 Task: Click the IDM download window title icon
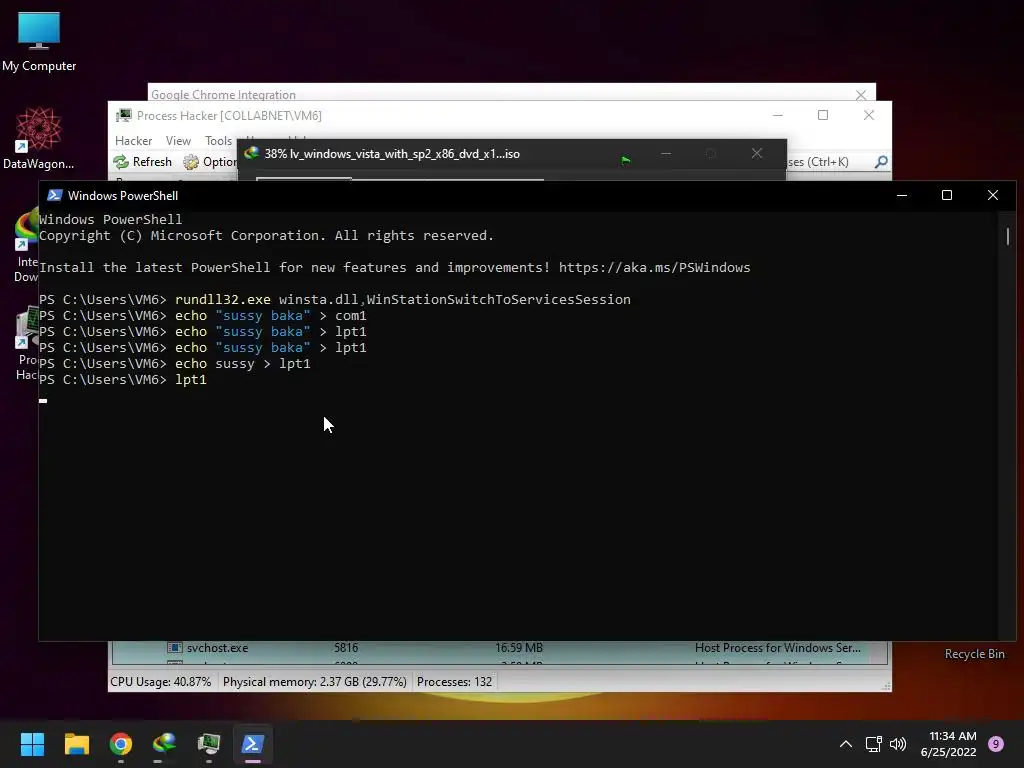coord(251,153)
